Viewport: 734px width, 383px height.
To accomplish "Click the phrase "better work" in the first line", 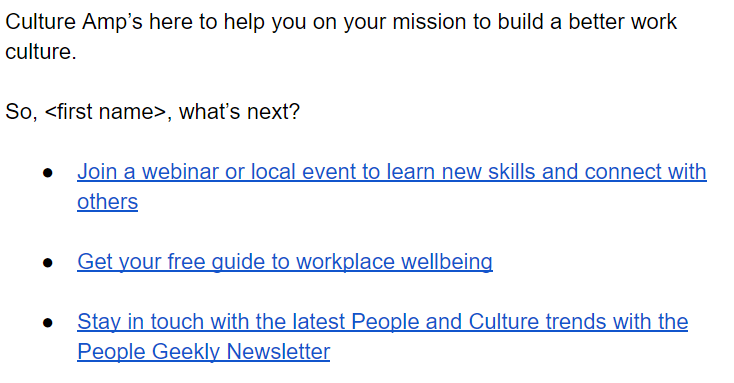I will (623, 22).
